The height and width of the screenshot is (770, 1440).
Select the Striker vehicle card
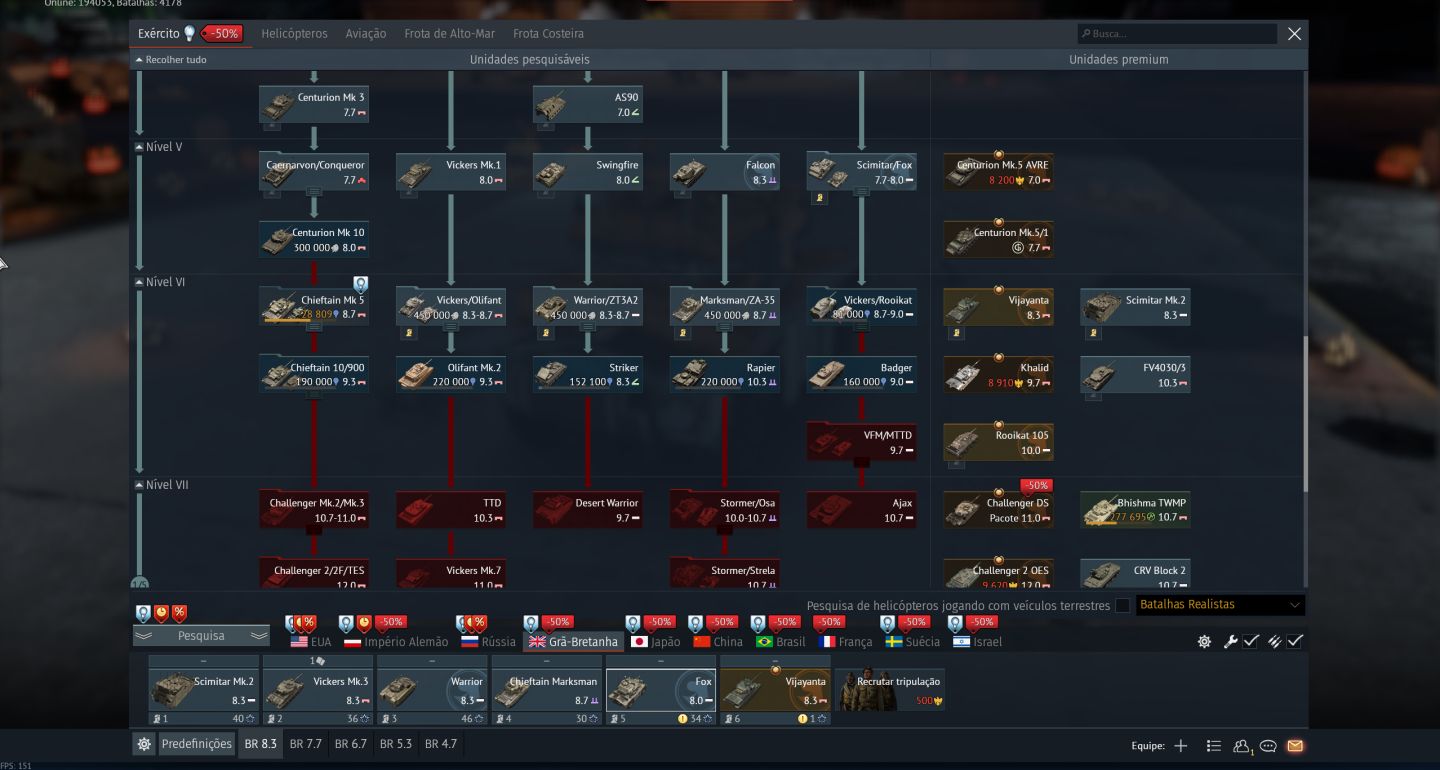(588, 375)
